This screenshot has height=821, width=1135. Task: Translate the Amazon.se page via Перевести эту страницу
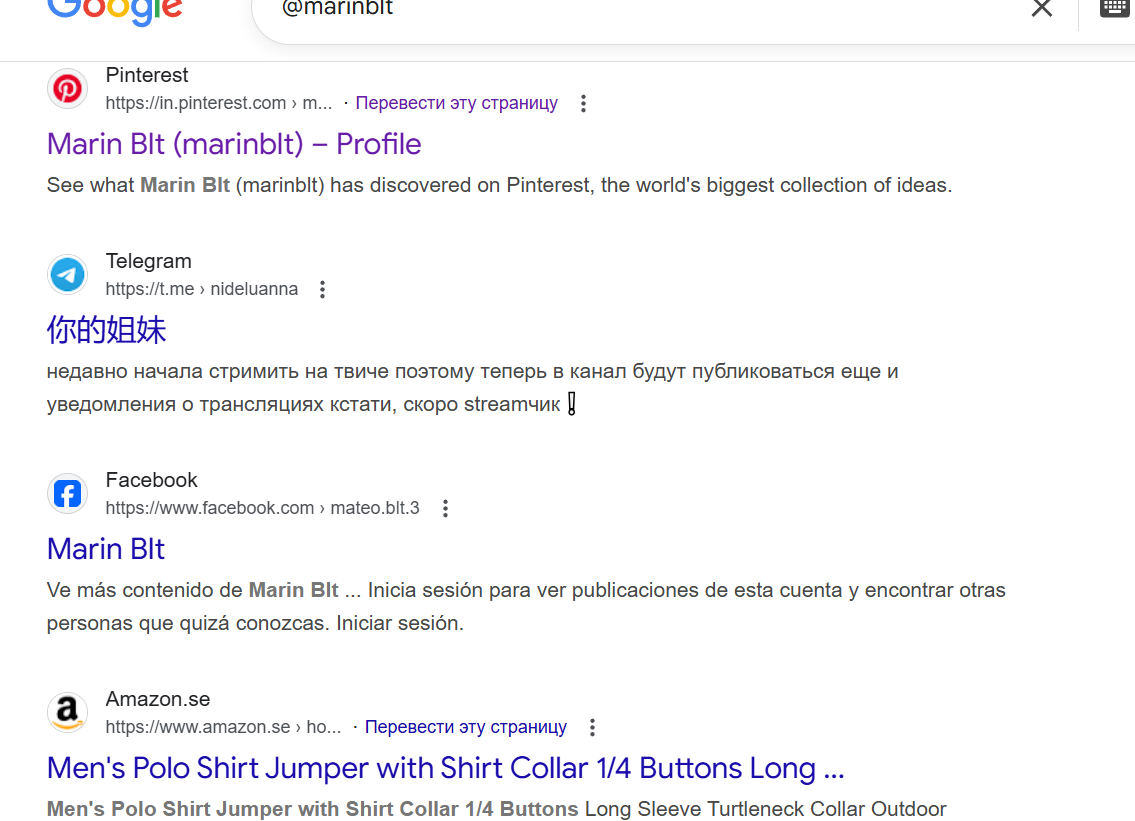click(465, 727)
